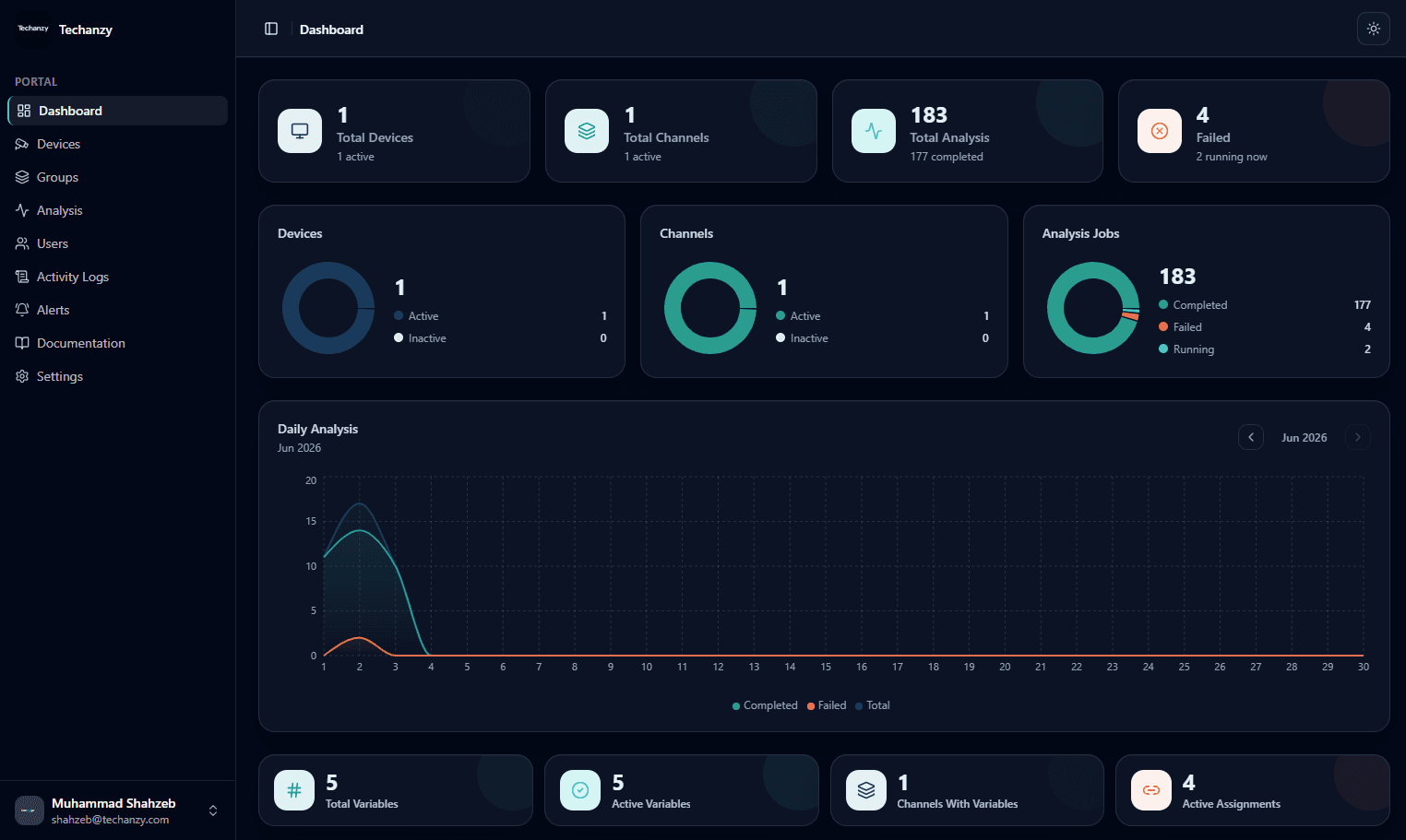Screen dimensions: 1406x840
Task: Open the Dashboard menu item
Action: 118,111
